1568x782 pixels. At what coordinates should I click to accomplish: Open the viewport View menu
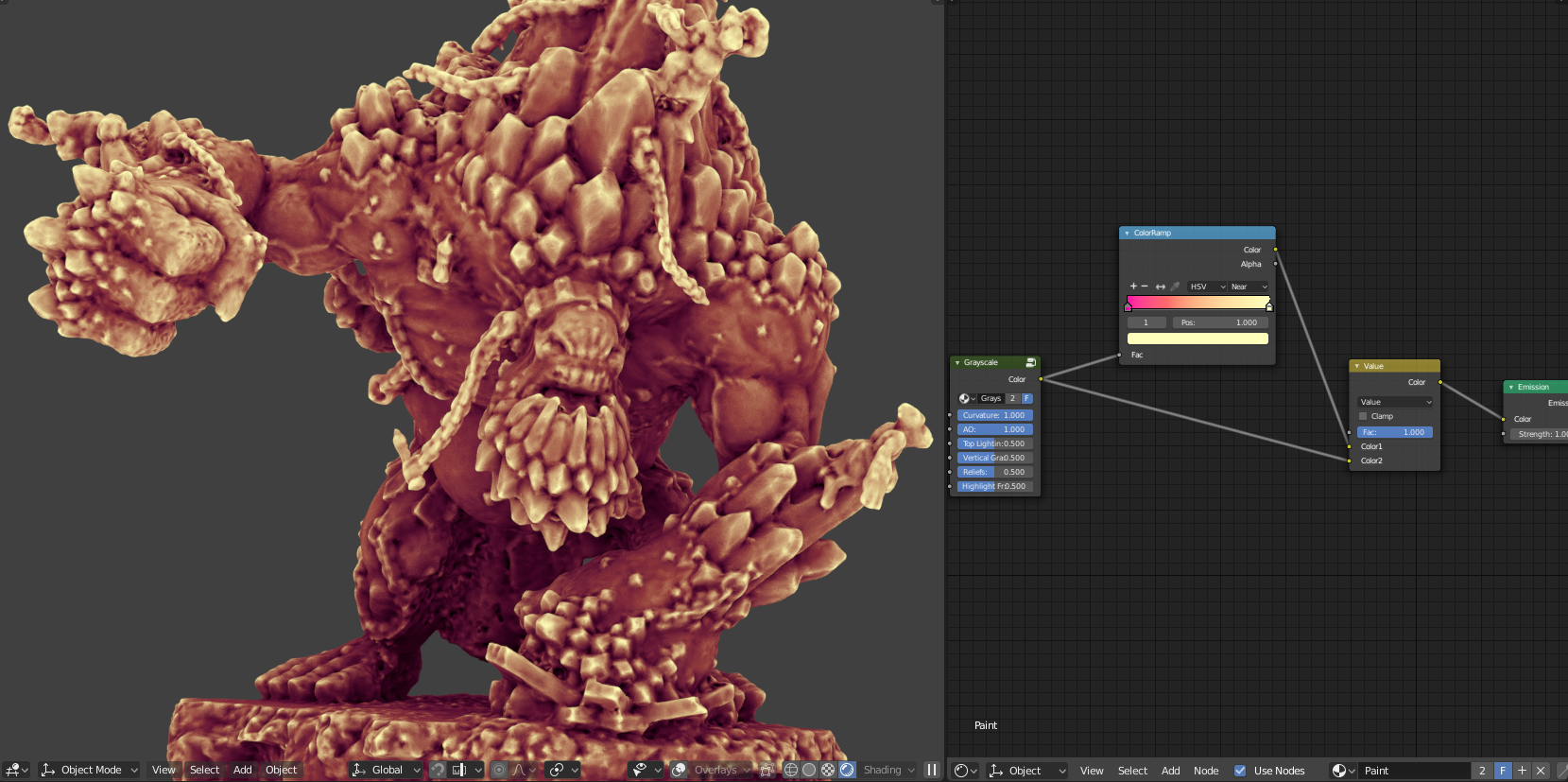164,770
